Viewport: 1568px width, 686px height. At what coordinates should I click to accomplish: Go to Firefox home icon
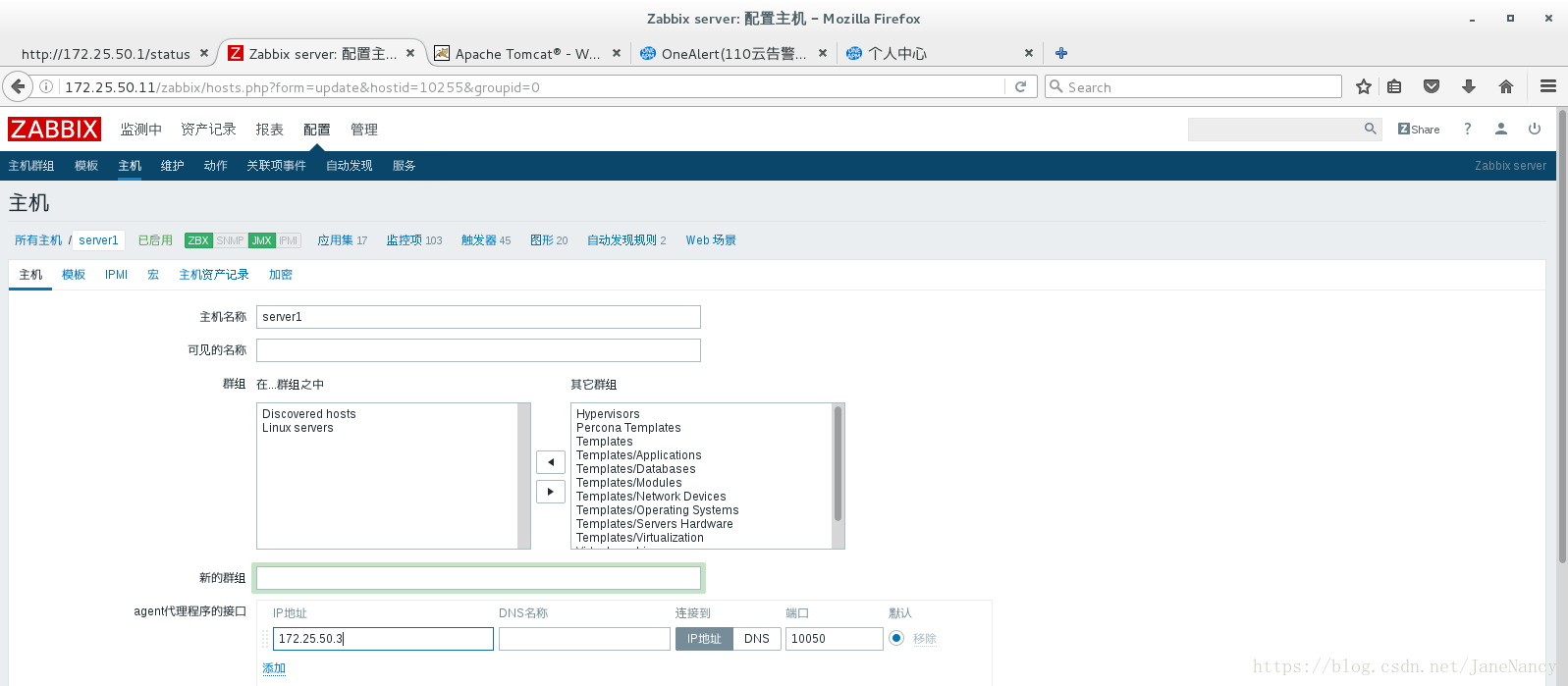(x=1506, y=86)
